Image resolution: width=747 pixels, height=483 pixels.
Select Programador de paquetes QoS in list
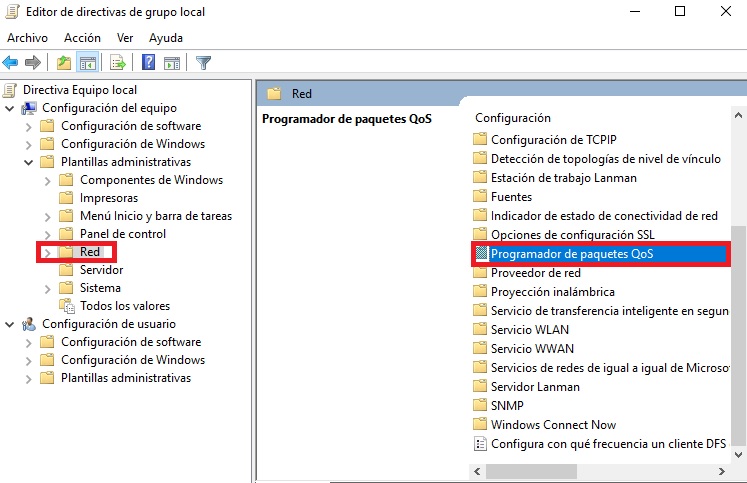click(571, 254)
